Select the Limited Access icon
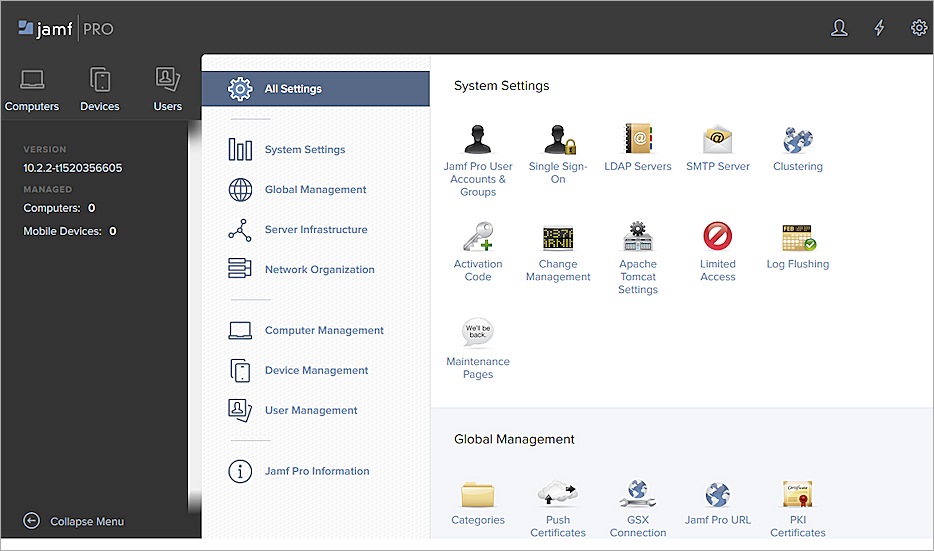934x551 pixels. tap(718, 238)
